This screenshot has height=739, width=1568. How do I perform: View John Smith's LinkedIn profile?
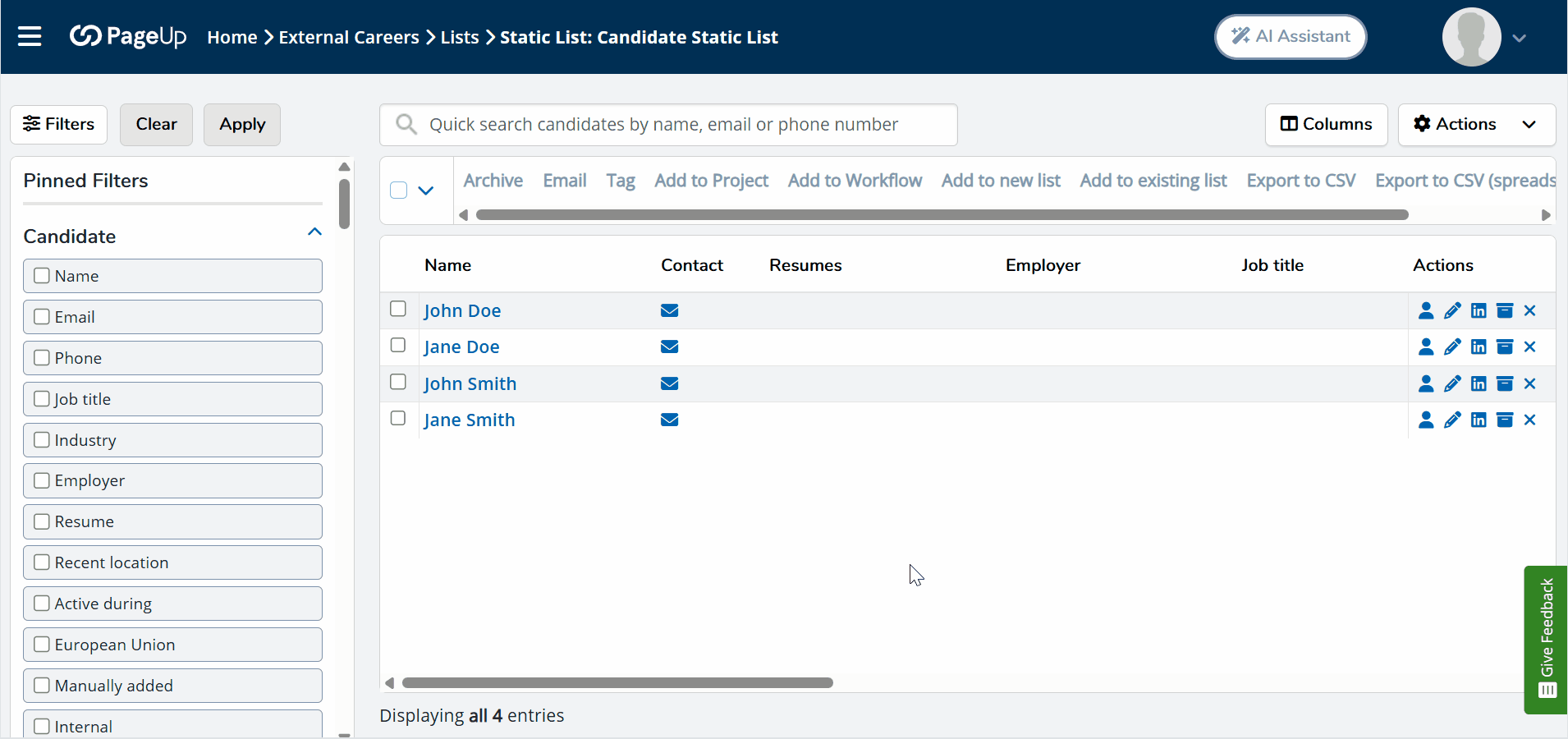coord(1479,383)
